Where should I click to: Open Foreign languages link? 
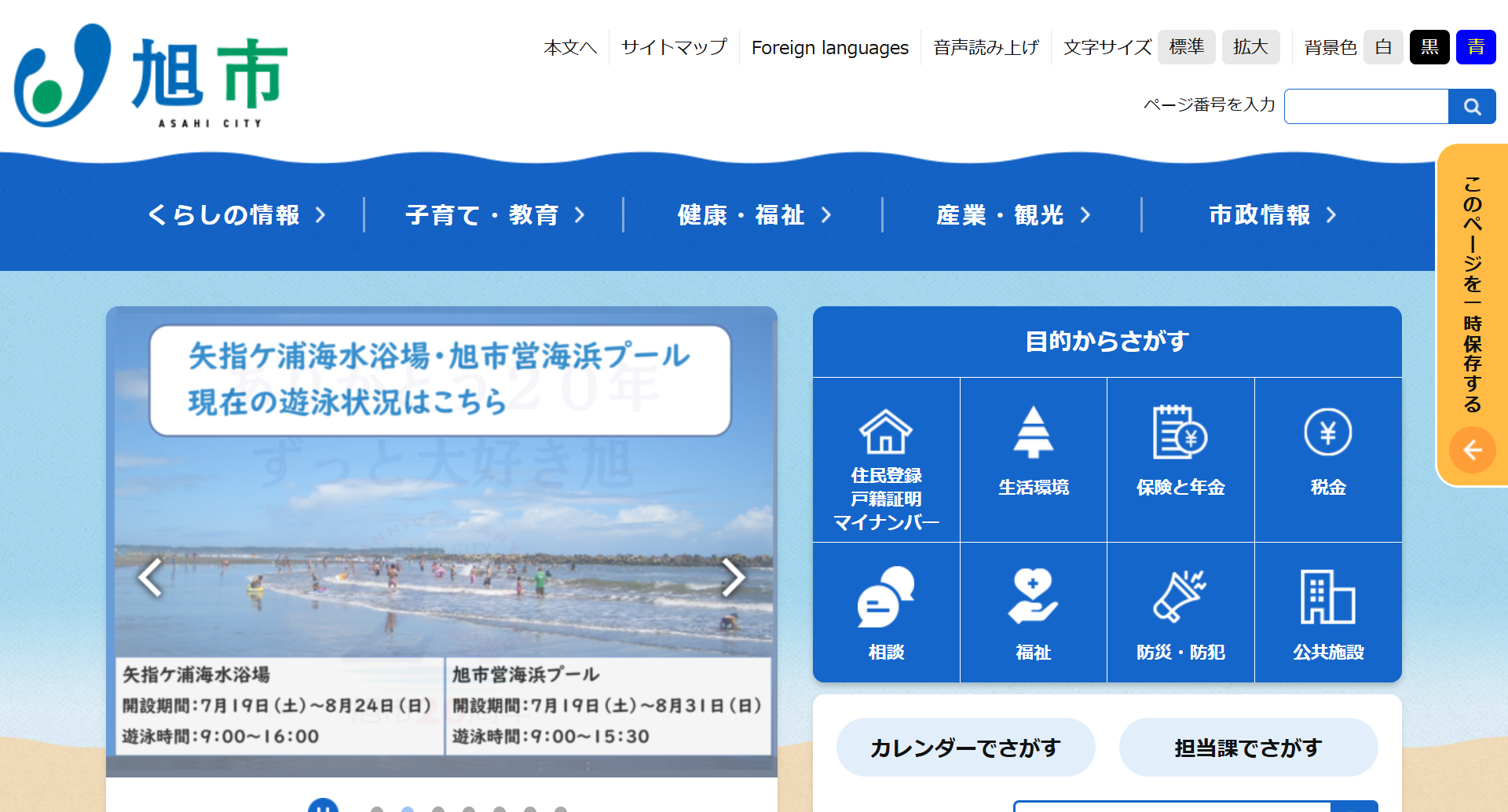pyautogui.click(x=829, y=48)
